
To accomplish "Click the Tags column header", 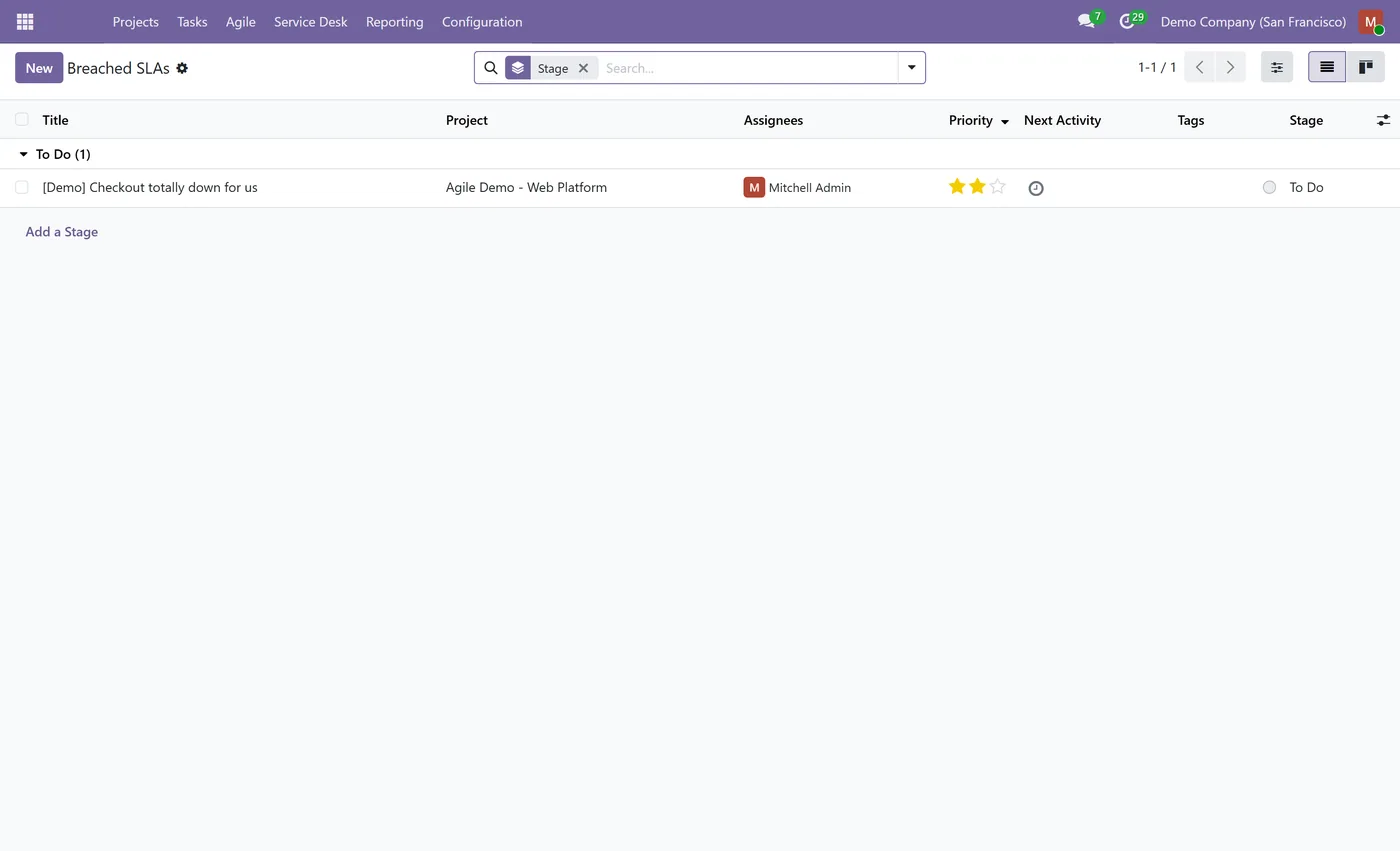I will coord(1190,120).
